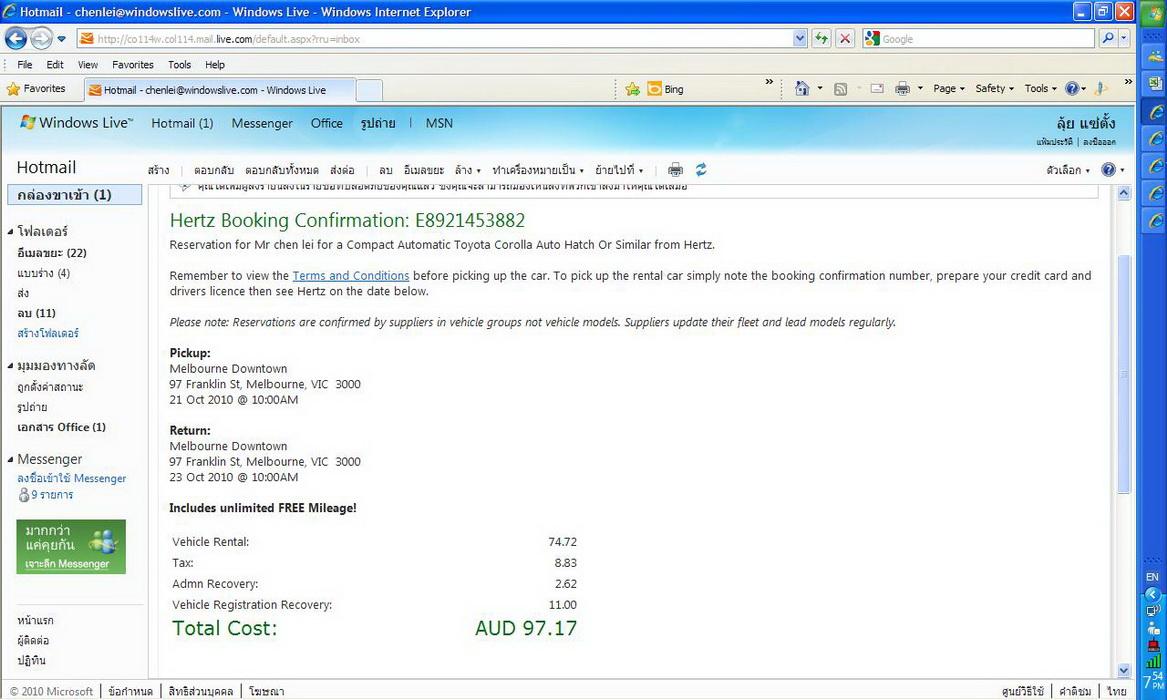This screenshot has width=1167, height=700.
Task: Open the ล้าง sweep dropdown
Action: coord(468,170)
